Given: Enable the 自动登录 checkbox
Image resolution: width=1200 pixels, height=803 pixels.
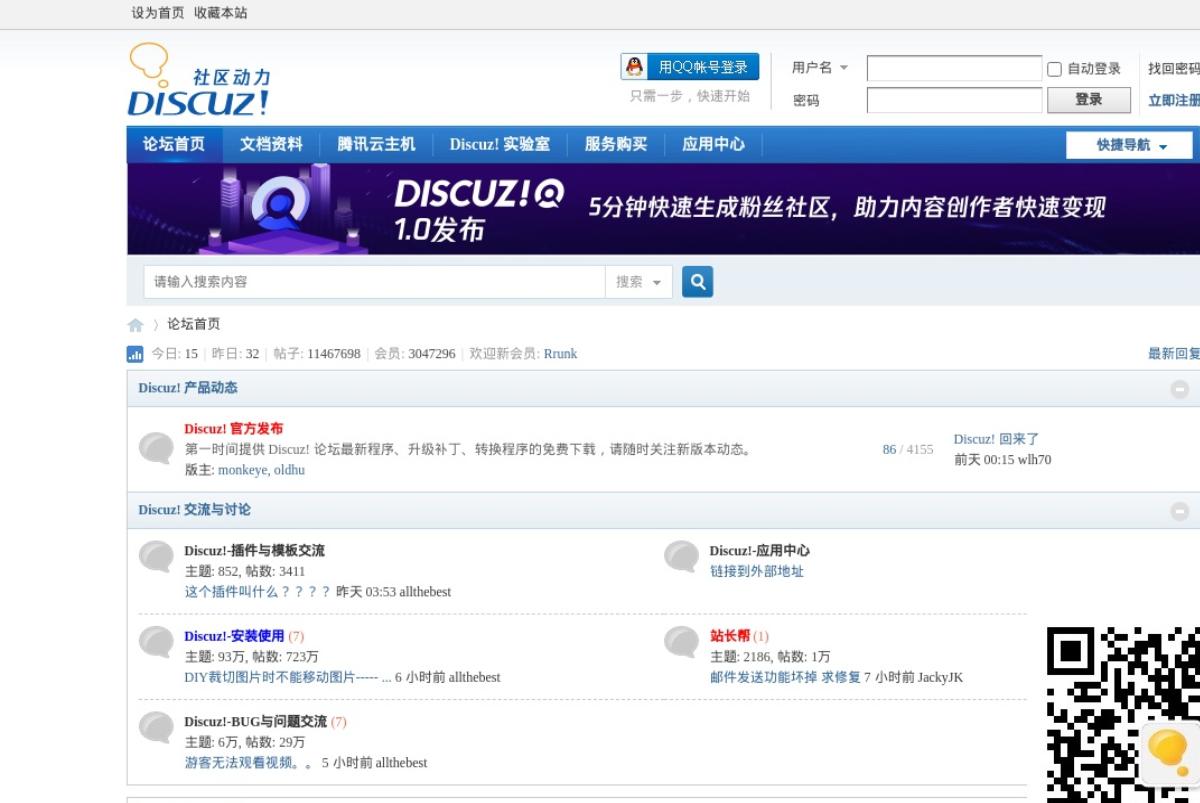Looking at the screenshot, I should pos(1054,69).
